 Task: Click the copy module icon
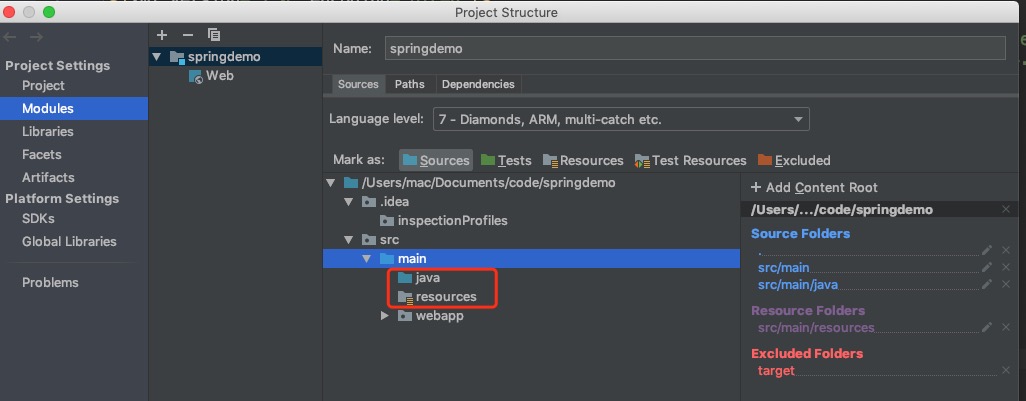point(213,34)
